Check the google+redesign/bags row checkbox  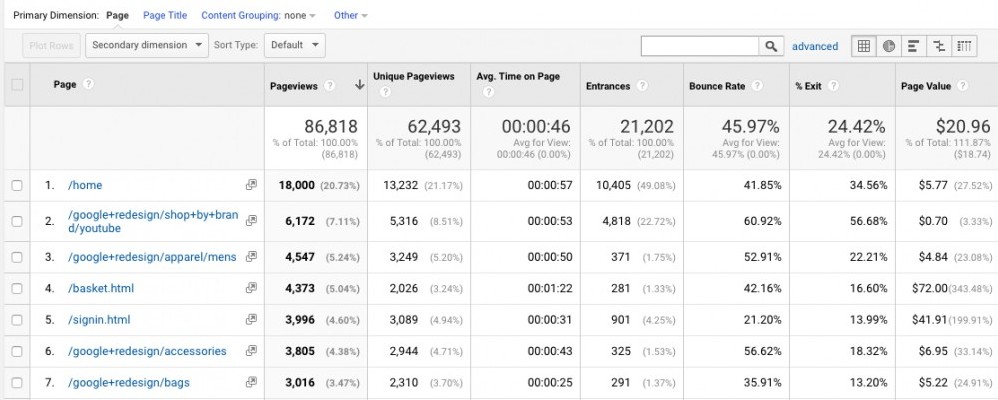(17, 383)
